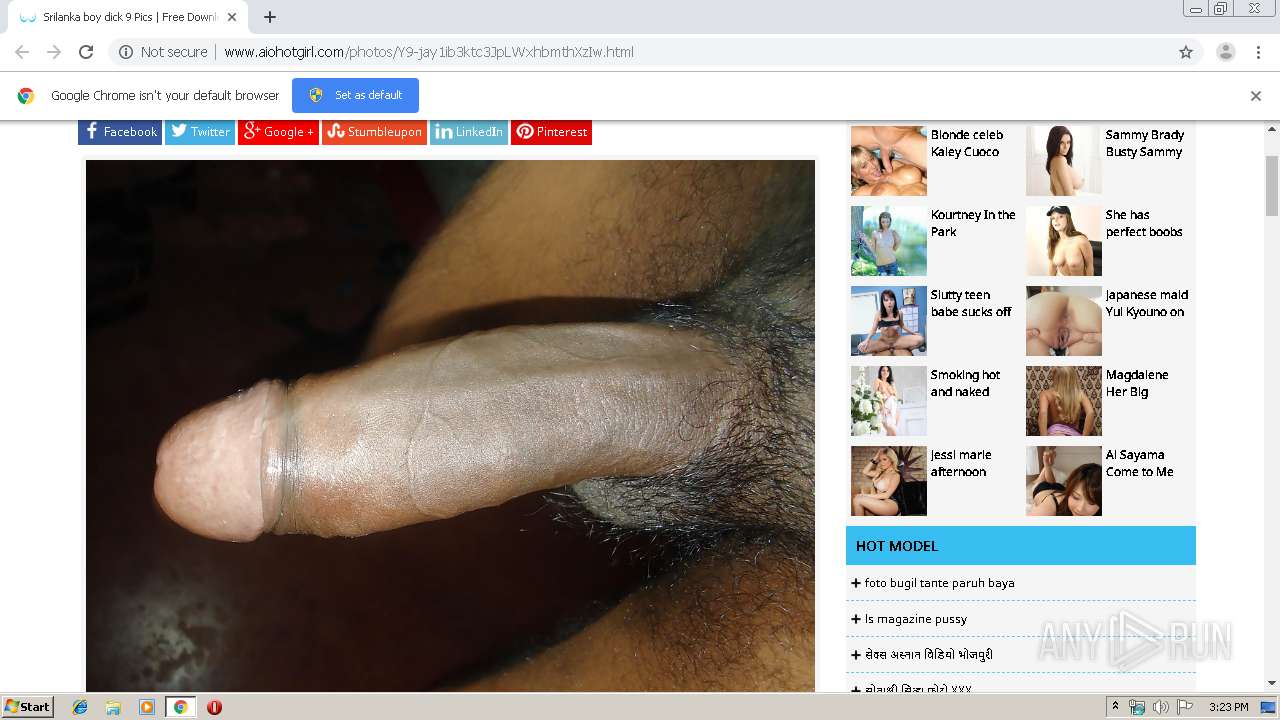Image resolution: width=1280 pixels, height=720 pixels.
Task: Launch Internet Explorer from the taskbar
Action: 80,707
